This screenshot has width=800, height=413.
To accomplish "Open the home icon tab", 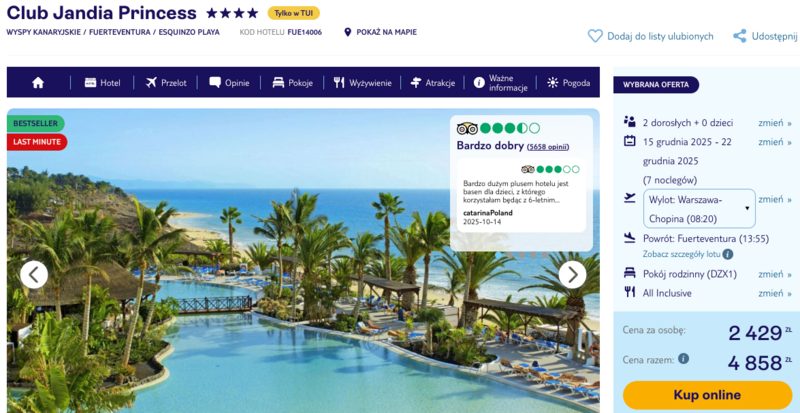I will 38,83.
